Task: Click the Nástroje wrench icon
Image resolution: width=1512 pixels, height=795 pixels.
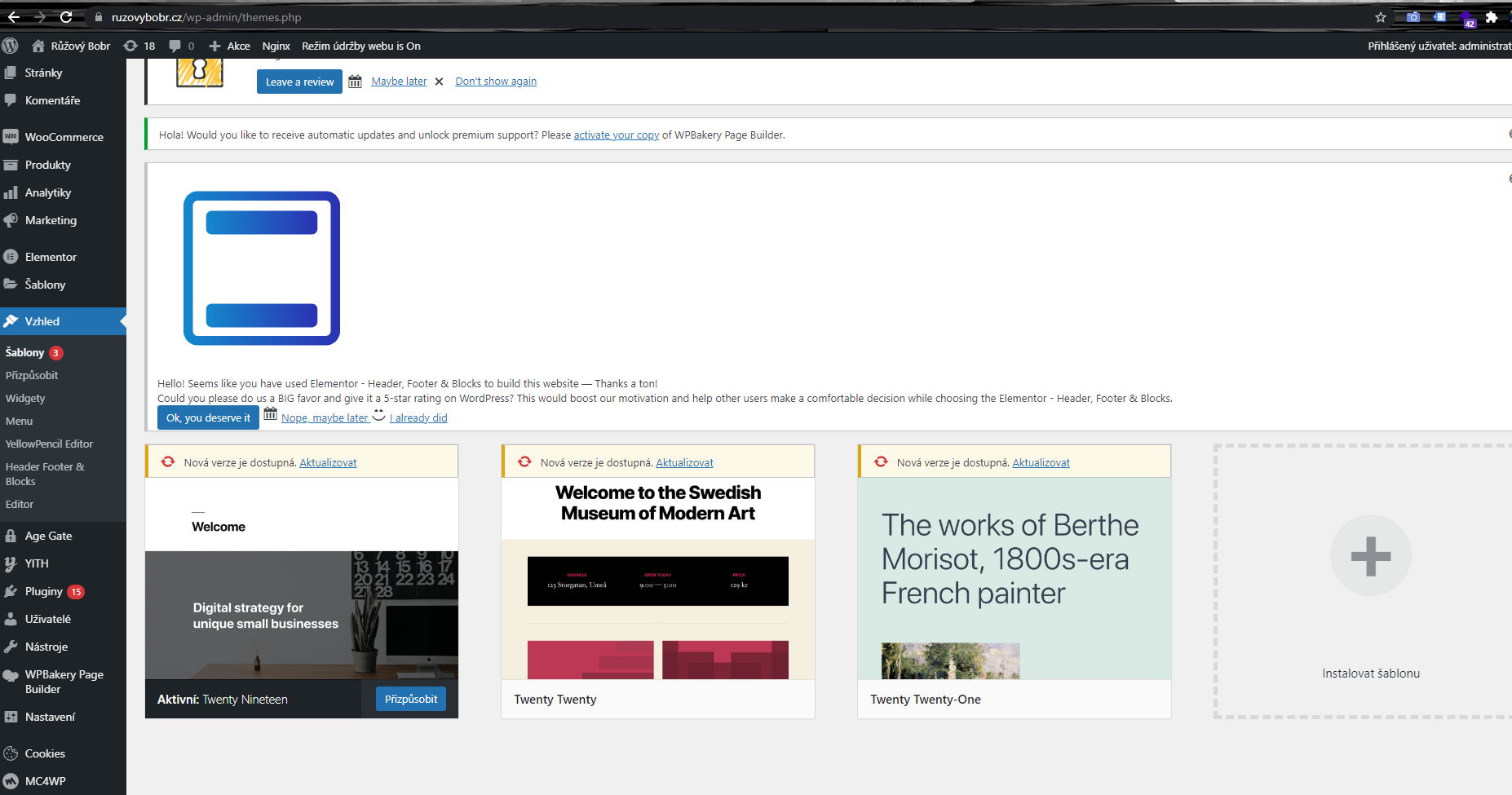Action: [x=11, y=647]
